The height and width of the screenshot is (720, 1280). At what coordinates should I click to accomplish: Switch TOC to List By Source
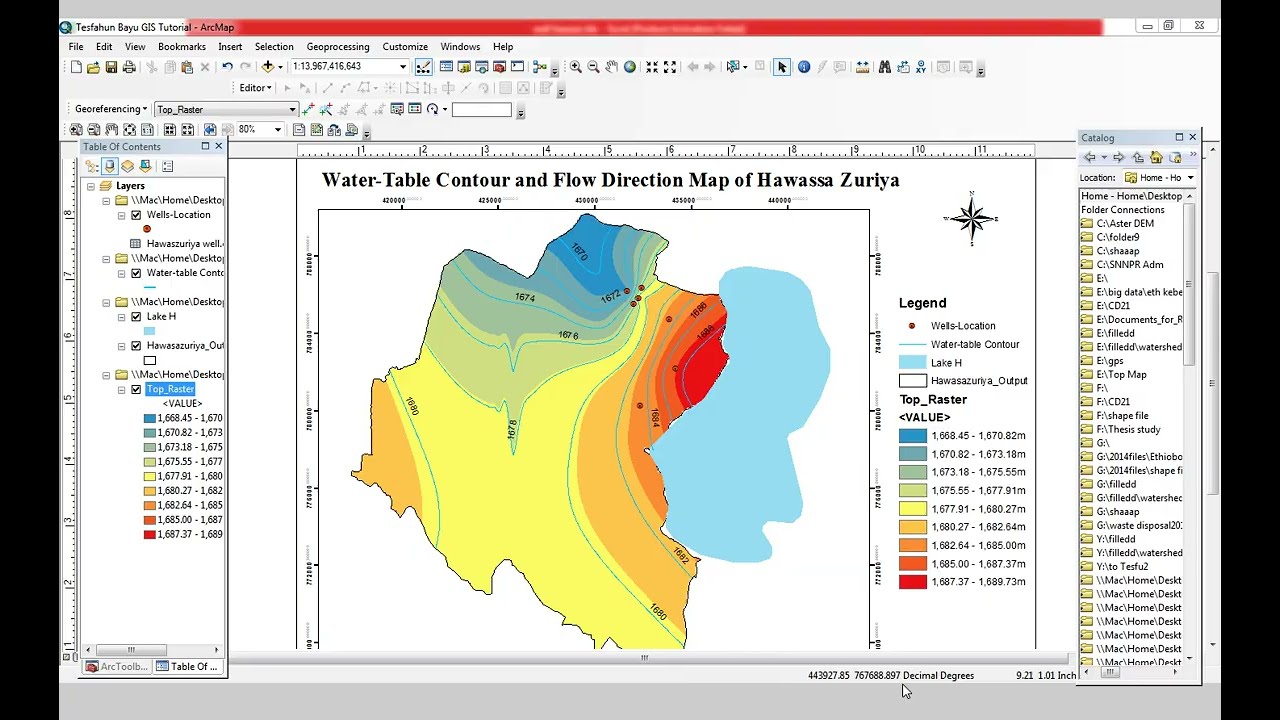(x=110, y=166)
